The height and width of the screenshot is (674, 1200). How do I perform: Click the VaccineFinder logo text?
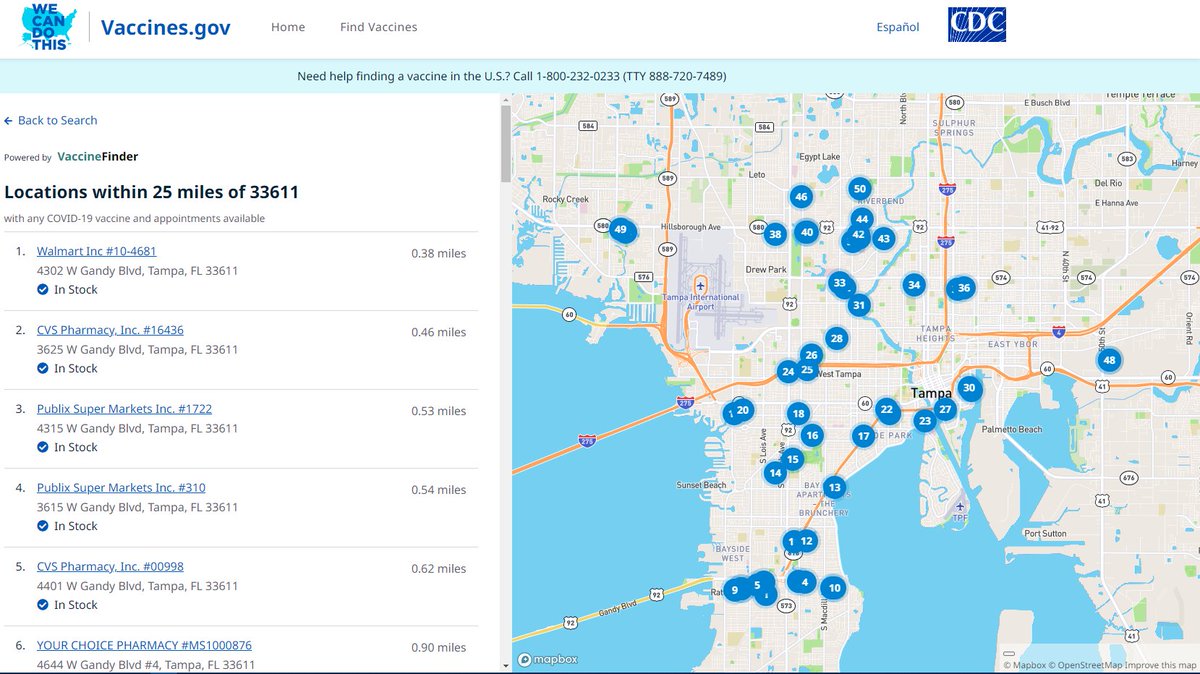click(98, 157)
